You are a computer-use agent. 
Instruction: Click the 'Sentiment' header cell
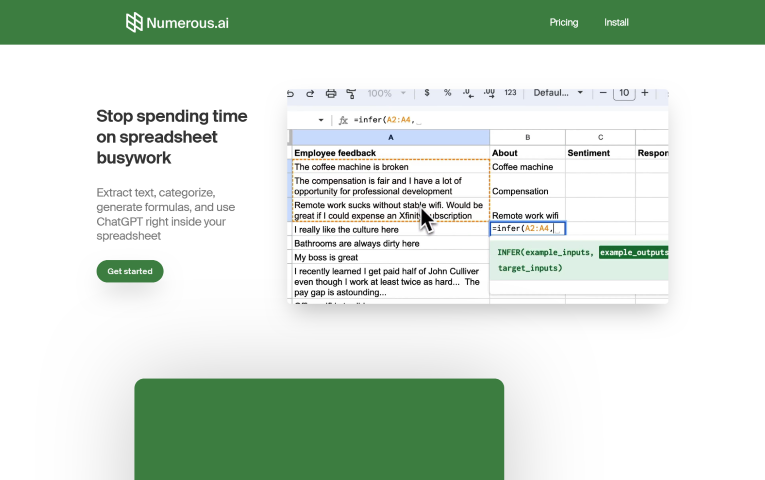point(601,153)
